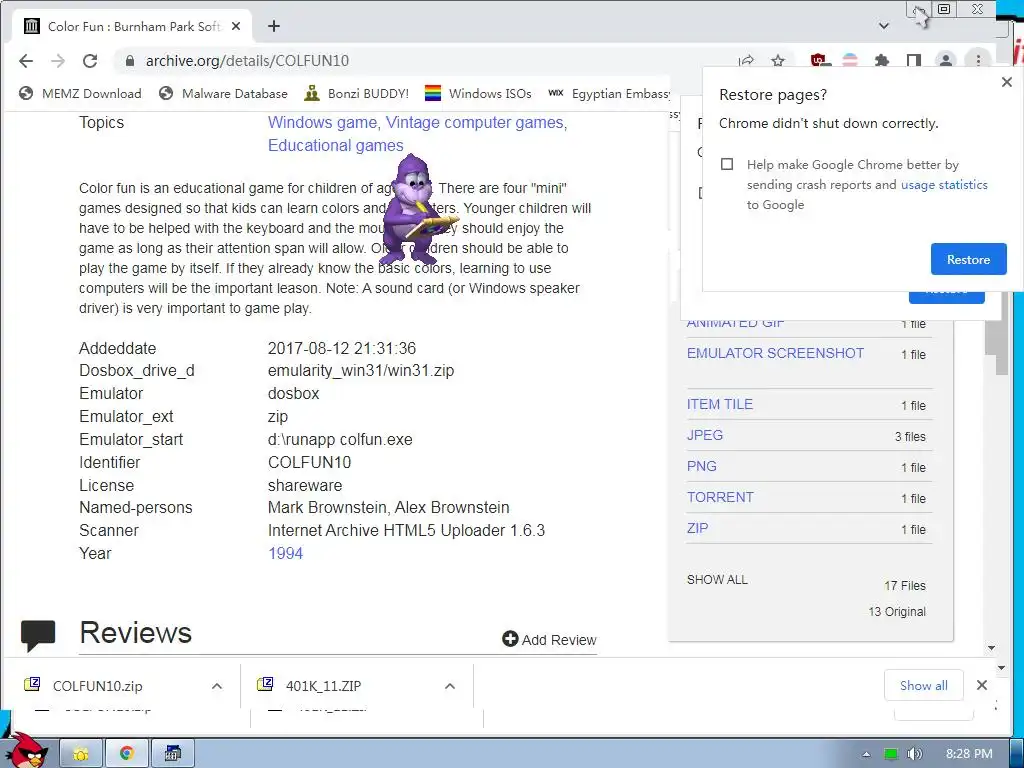View site info via padlock icon

[x=130, y=61]
